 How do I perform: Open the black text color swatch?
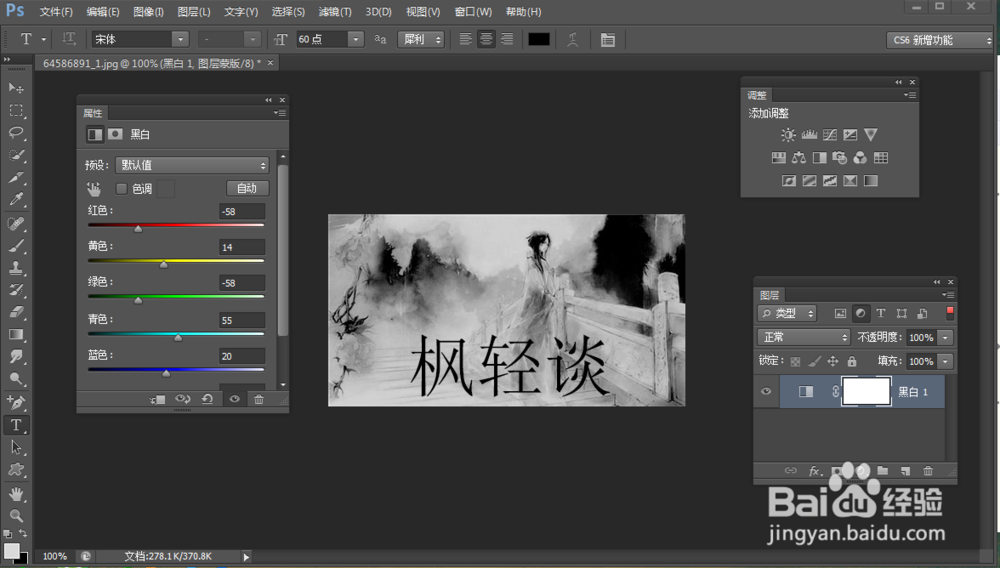[x=538, y=40]
